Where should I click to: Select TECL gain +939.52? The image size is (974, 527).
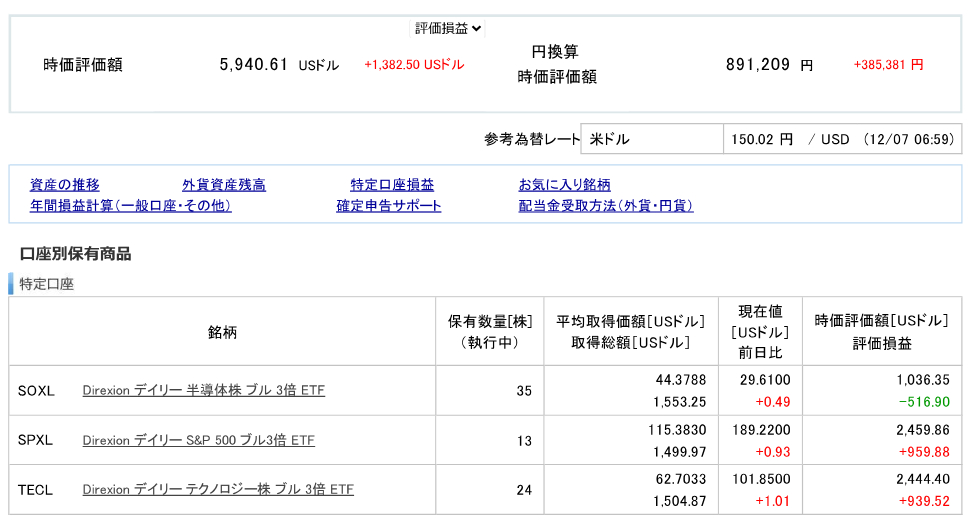click(x=924, y=501)
